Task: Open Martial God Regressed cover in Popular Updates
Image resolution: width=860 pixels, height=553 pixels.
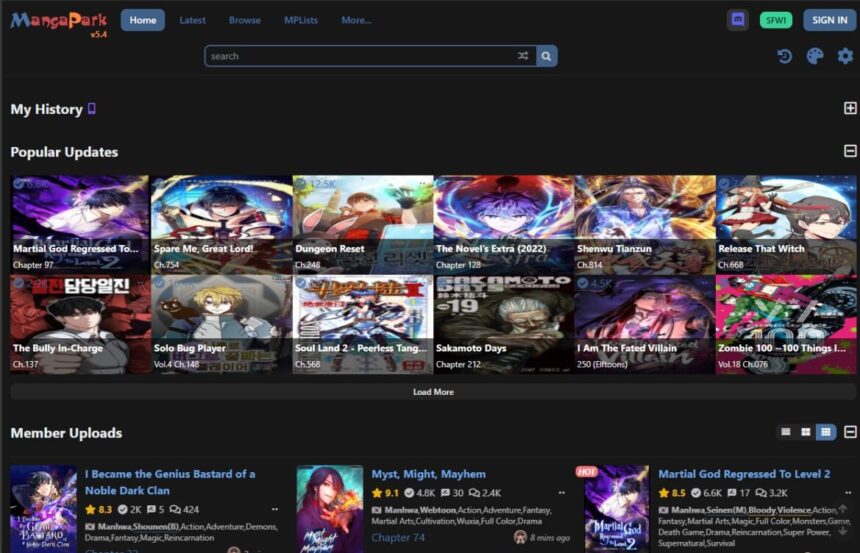Action: (80, 224)
